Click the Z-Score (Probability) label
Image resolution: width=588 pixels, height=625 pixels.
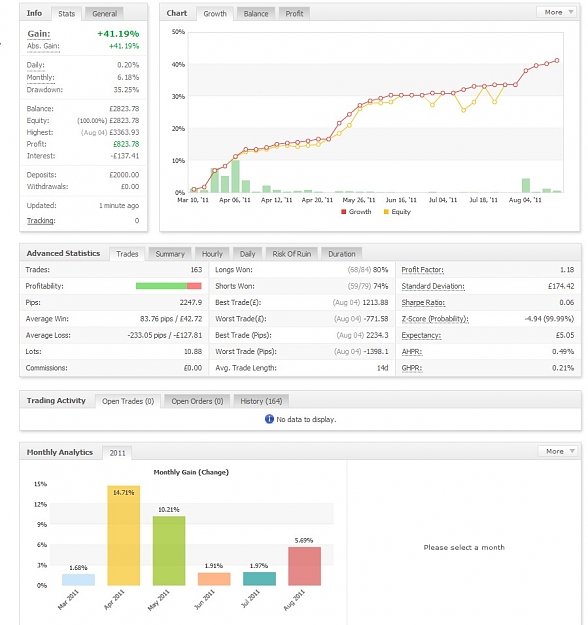(x=435, y=319)
